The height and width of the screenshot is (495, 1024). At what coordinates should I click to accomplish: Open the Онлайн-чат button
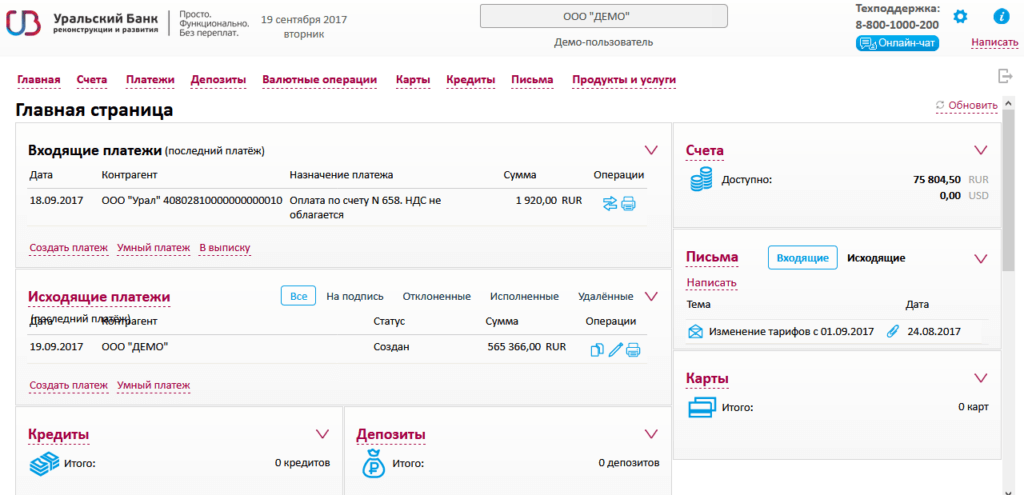pyautogui.click(x=897, y=43)
